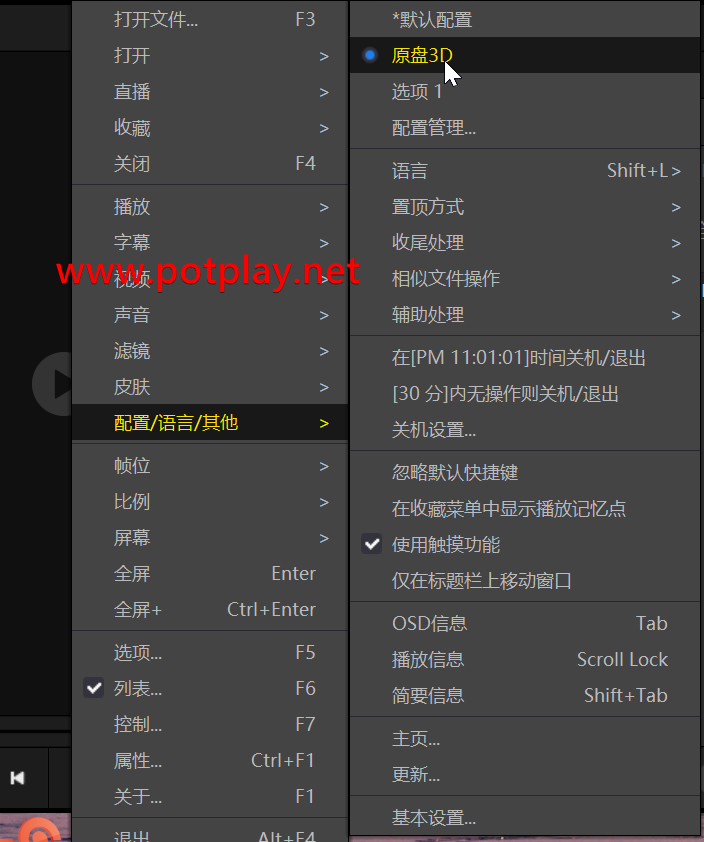Expand the 字幕 submenu
This screenshot has height=842, width=704.
210,243
